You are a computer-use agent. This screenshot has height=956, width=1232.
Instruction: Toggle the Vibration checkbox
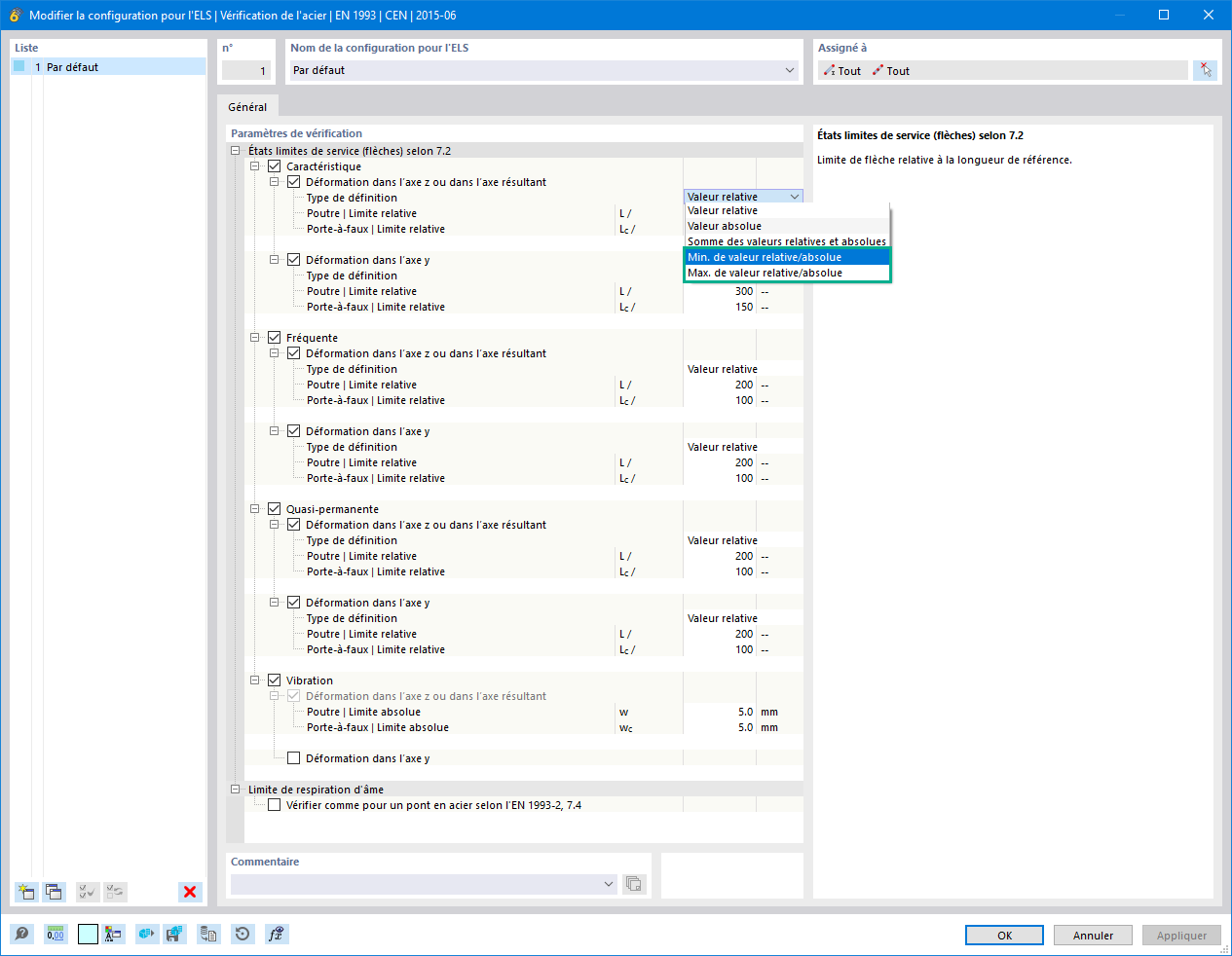pos(274,680)
